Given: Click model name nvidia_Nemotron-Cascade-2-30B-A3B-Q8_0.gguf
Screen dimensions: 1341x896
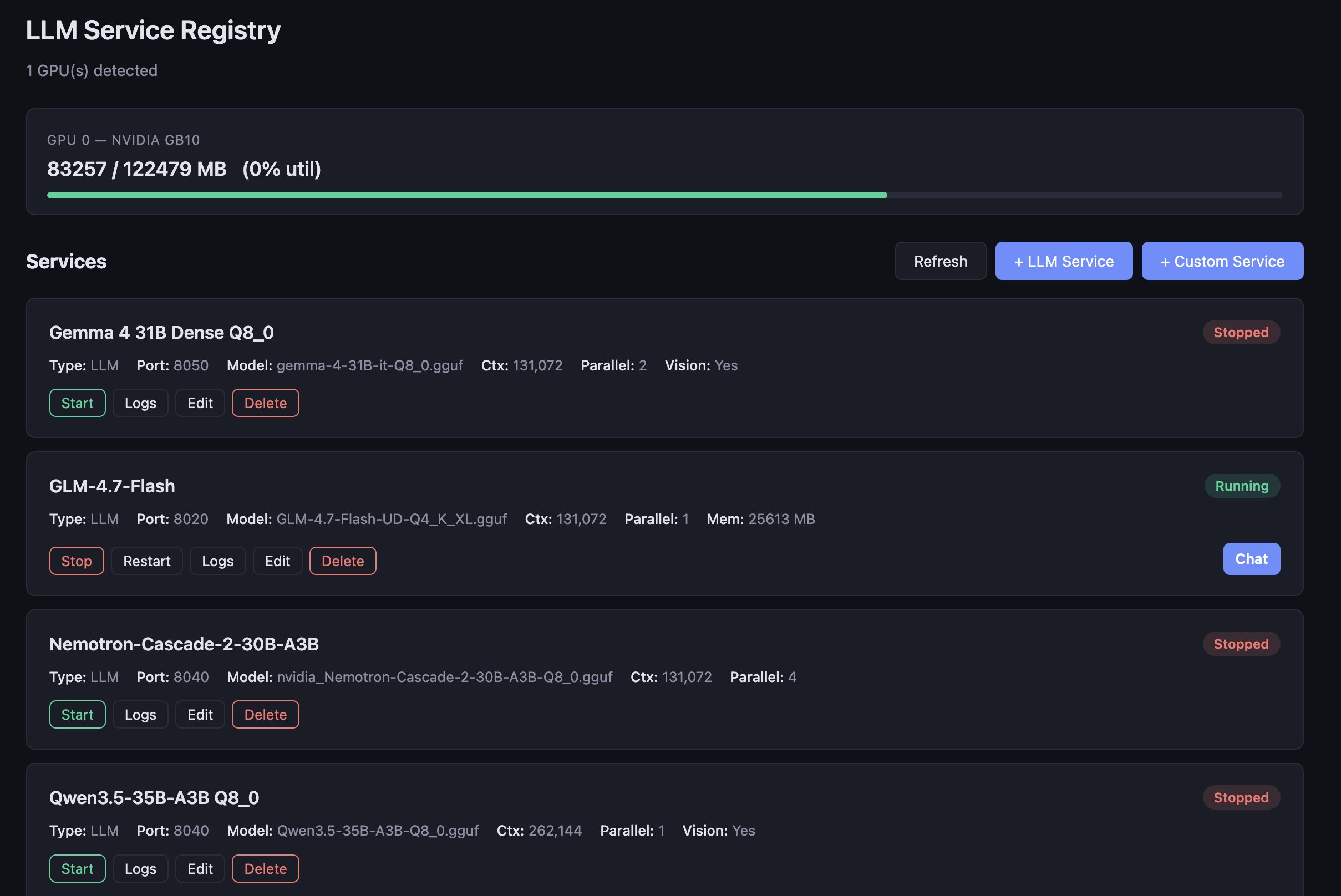Looking at the screenshot, I should [445, 677].
